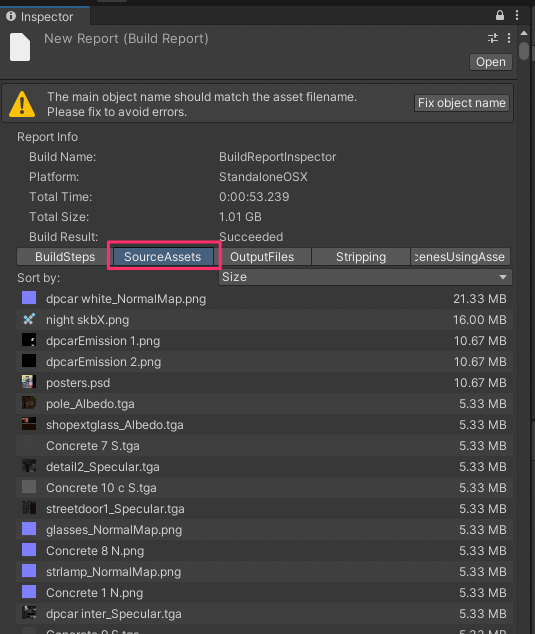Select the streetdoor1_Specular.tga file name

(x=115, y=509)
